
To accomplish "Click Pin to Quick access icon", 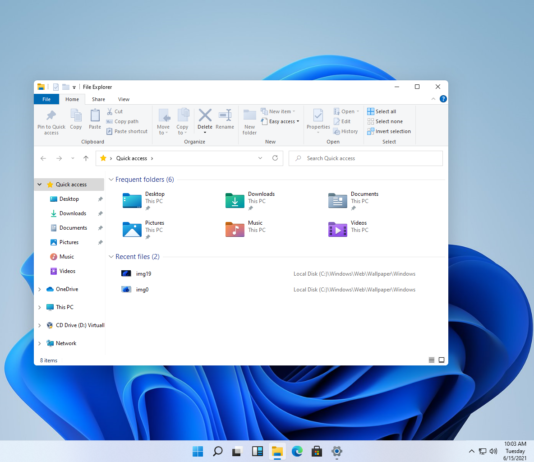I will 51,116.
